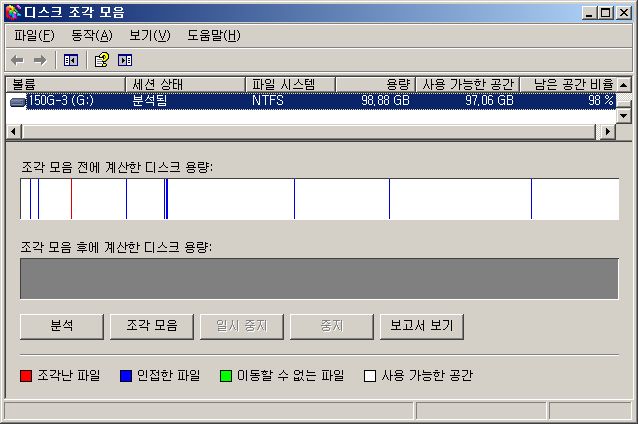The height and width of the screenshot is (424, 638).
Task: Click the 분석됨 status cell
Action: pyautogui.click(x=150, y=101)
